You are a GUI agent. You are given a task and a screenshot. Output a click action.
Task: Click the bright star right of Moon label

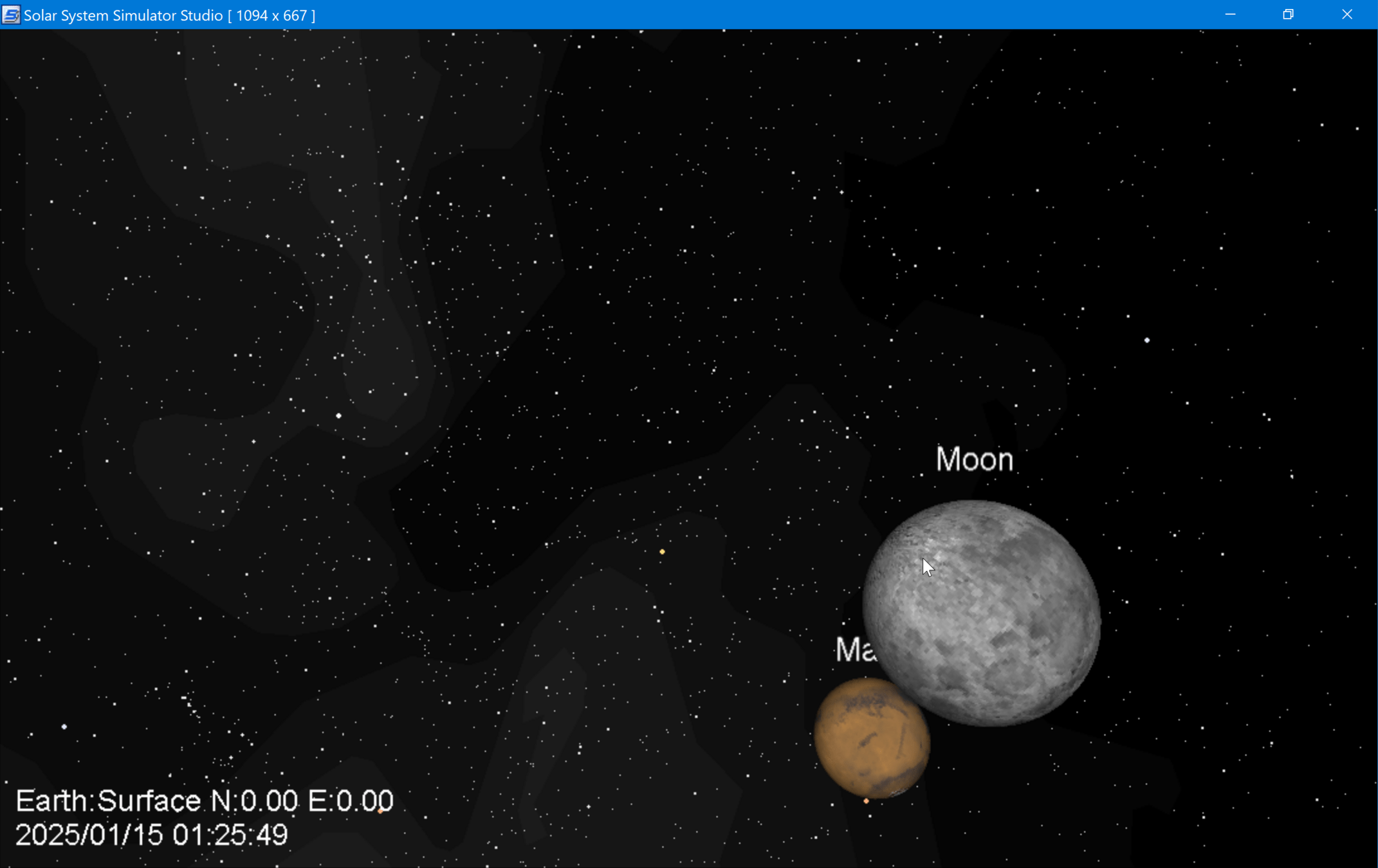click(x=1147, y=340)
